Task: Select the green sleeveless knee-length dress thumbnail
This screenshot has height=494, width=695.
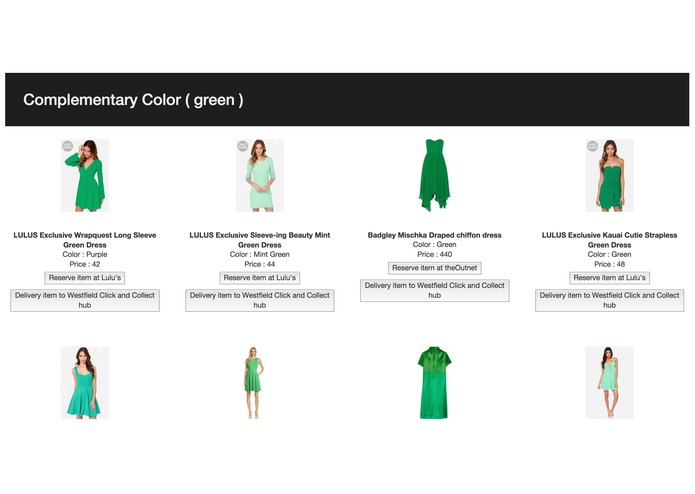Action: click(x=254, y=383)
